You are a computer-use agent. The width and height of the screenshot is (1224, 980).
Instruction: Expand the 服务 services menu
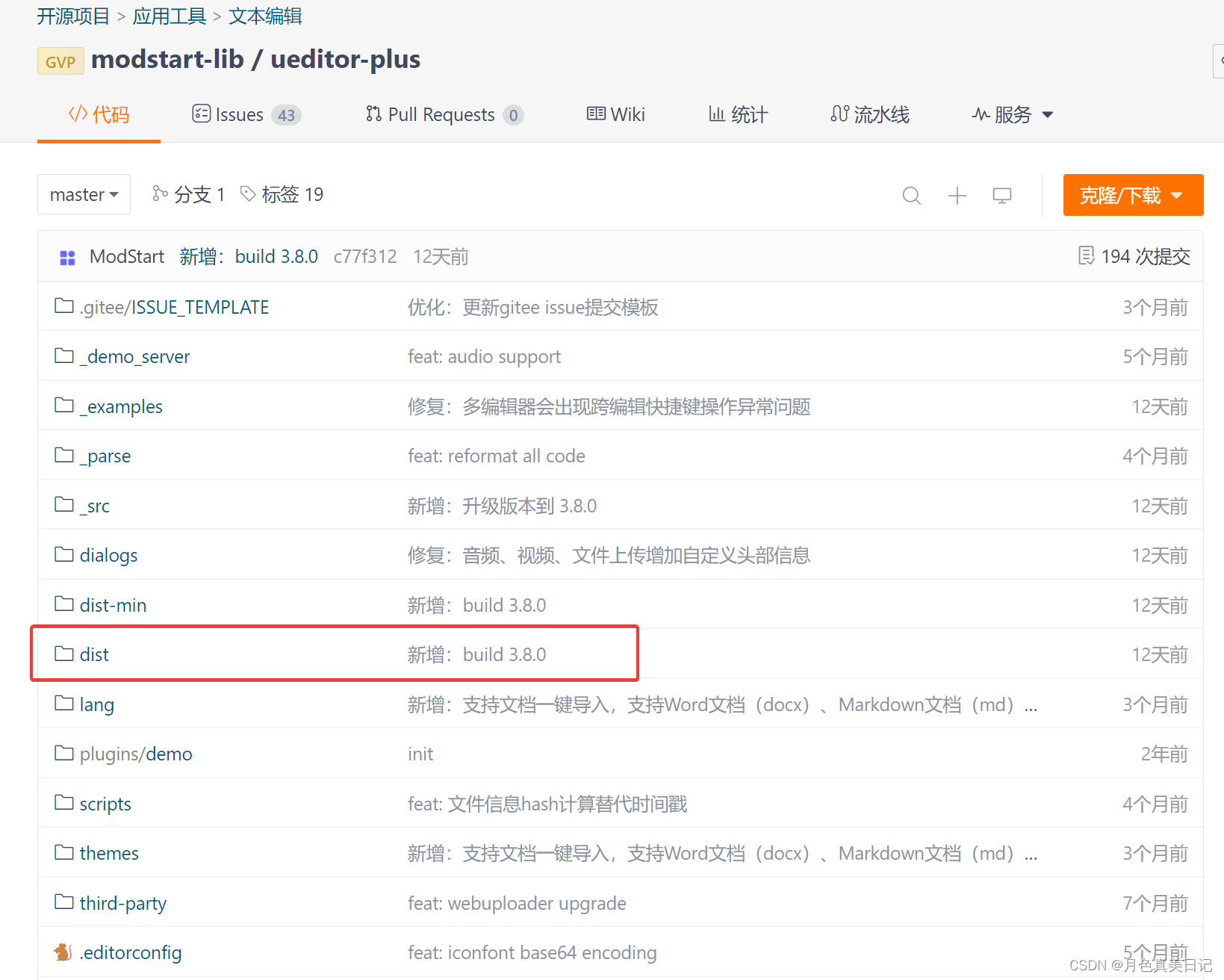tap(1012, 114)
